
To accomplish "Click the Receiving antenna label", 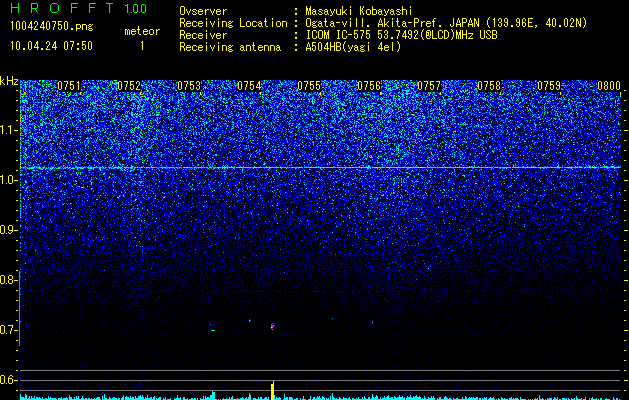I will click(x=230, y=47).
